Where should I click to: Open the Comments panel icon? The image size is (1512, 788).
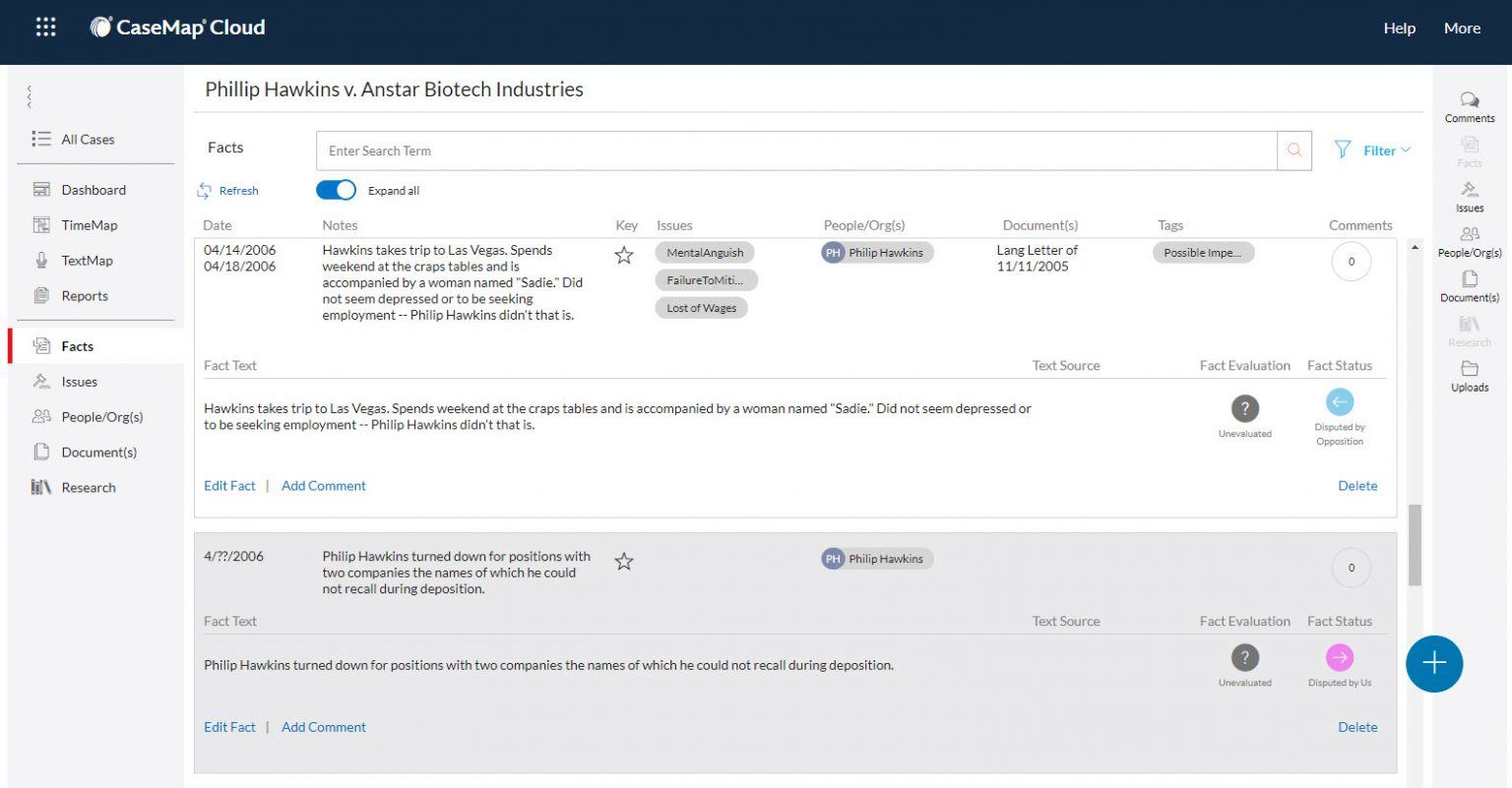(1469, 100)
